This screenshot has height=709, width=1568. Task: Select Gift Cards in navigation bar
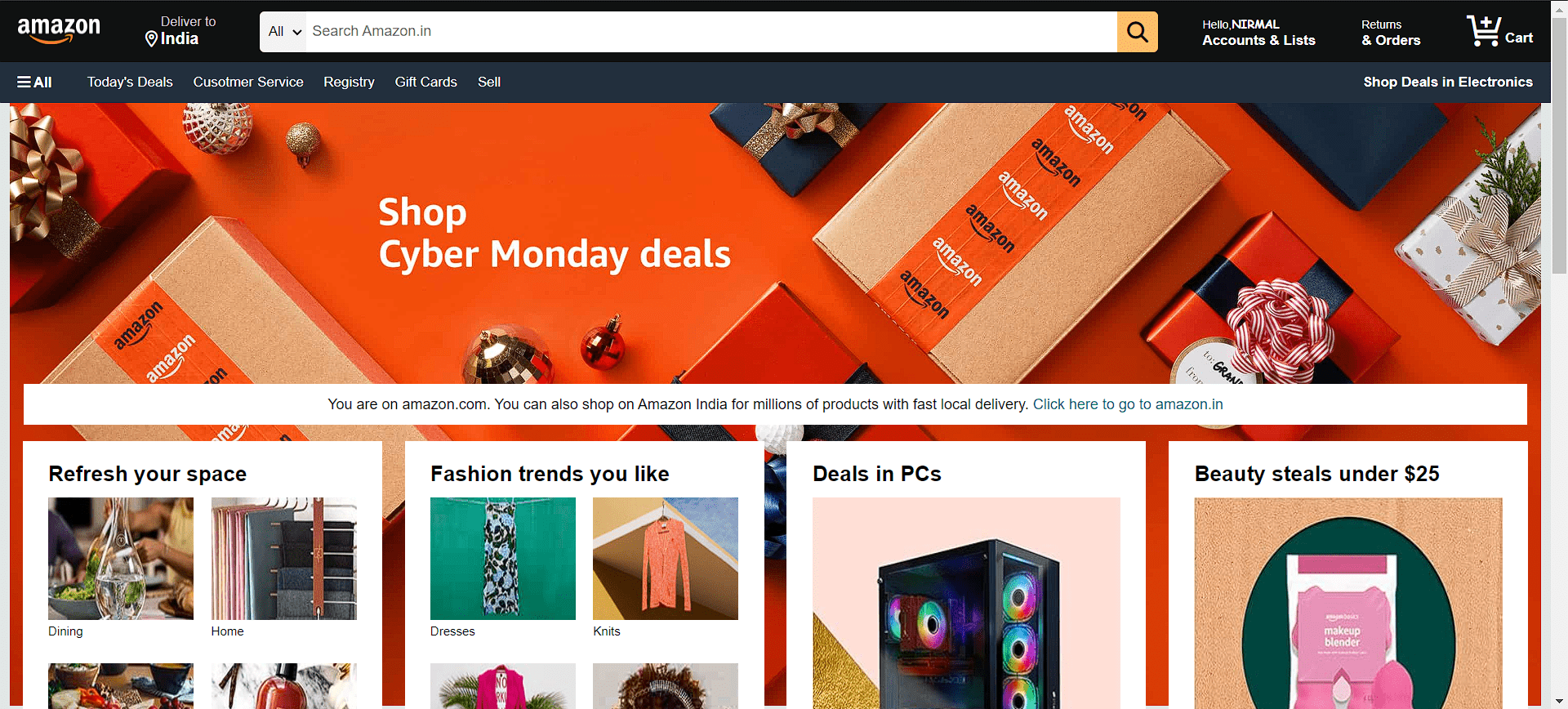click(x=425, y=82)
